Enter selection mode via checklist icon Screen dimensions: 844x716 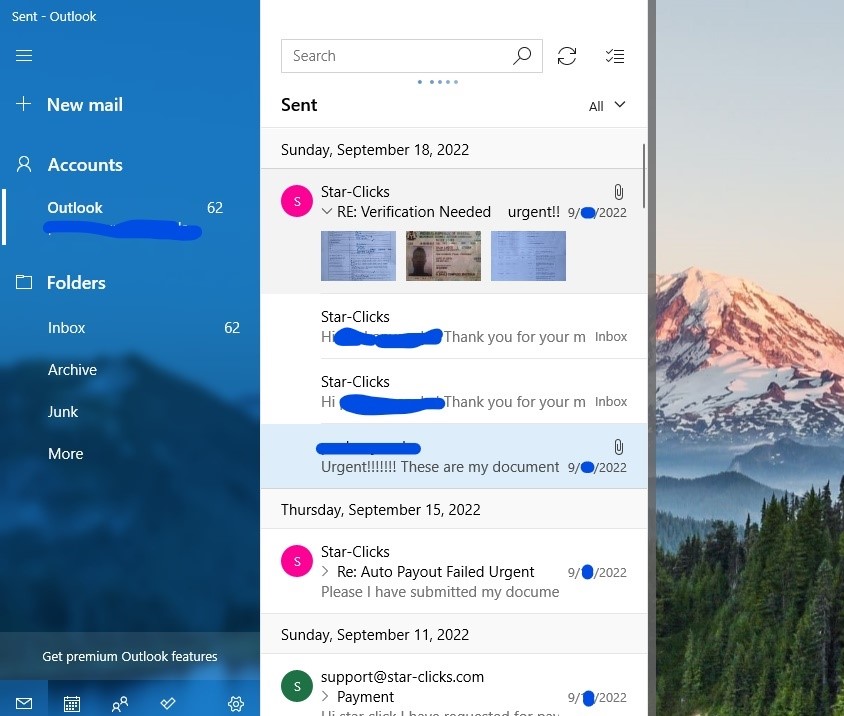pyautogui.click(x=615, y=56)
